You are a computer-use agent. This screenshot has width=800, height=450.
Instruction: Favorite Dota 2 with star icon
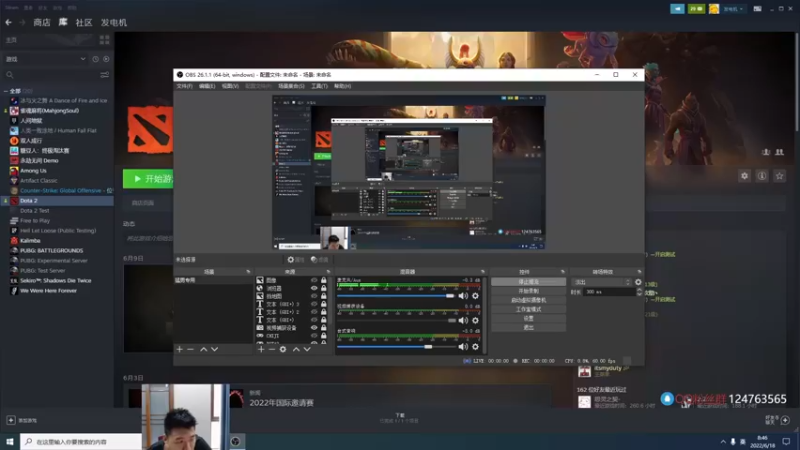point(780,176)
